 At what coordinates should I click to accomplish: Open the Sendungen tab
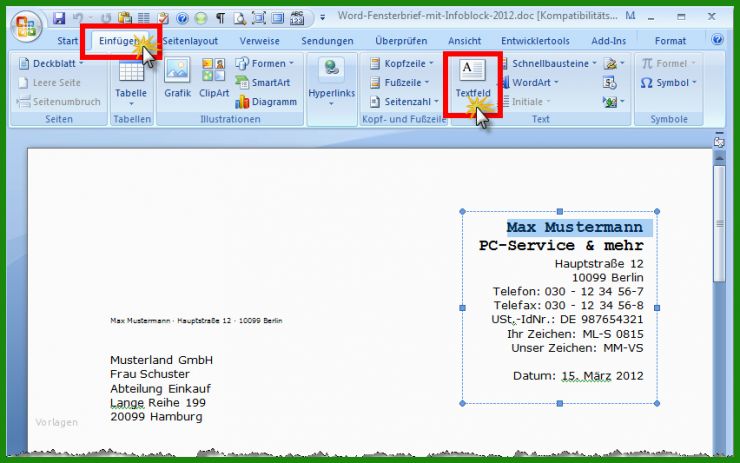tap(326, 41)
